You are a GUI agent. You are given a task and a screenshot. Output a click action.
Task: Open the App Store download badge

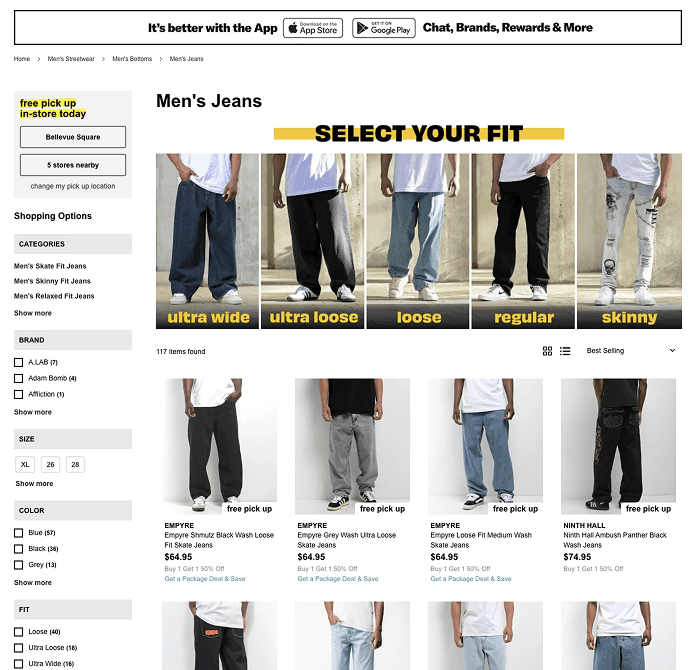[x=313, y=28]
